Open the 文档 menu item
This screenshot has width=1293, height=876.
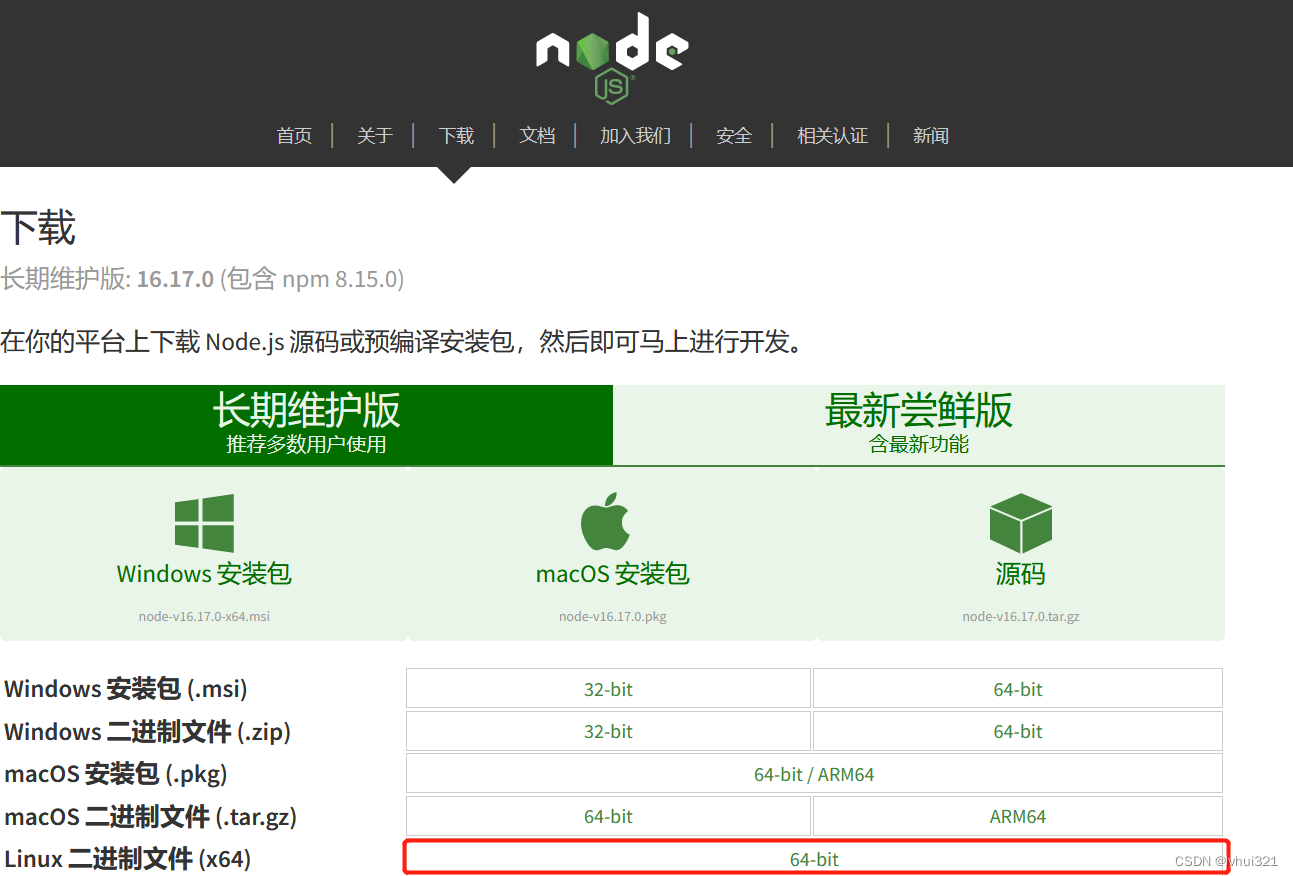pos(537,135)
